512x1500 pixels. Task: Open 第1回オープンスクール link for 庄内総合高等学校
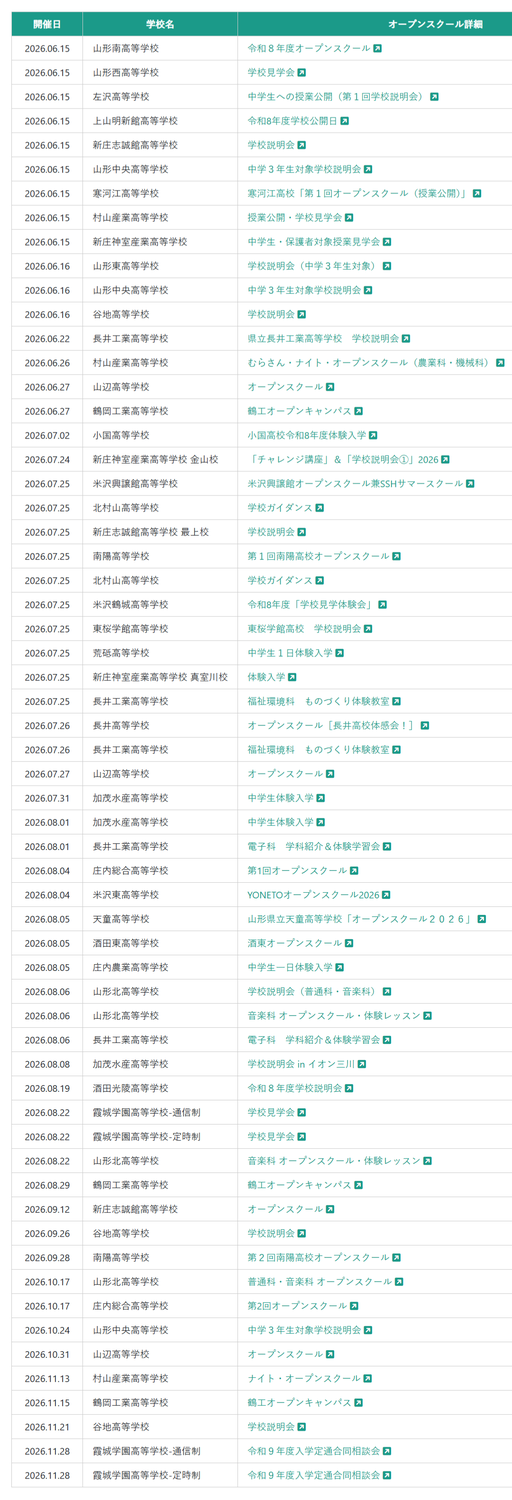[x=297, y=871]
